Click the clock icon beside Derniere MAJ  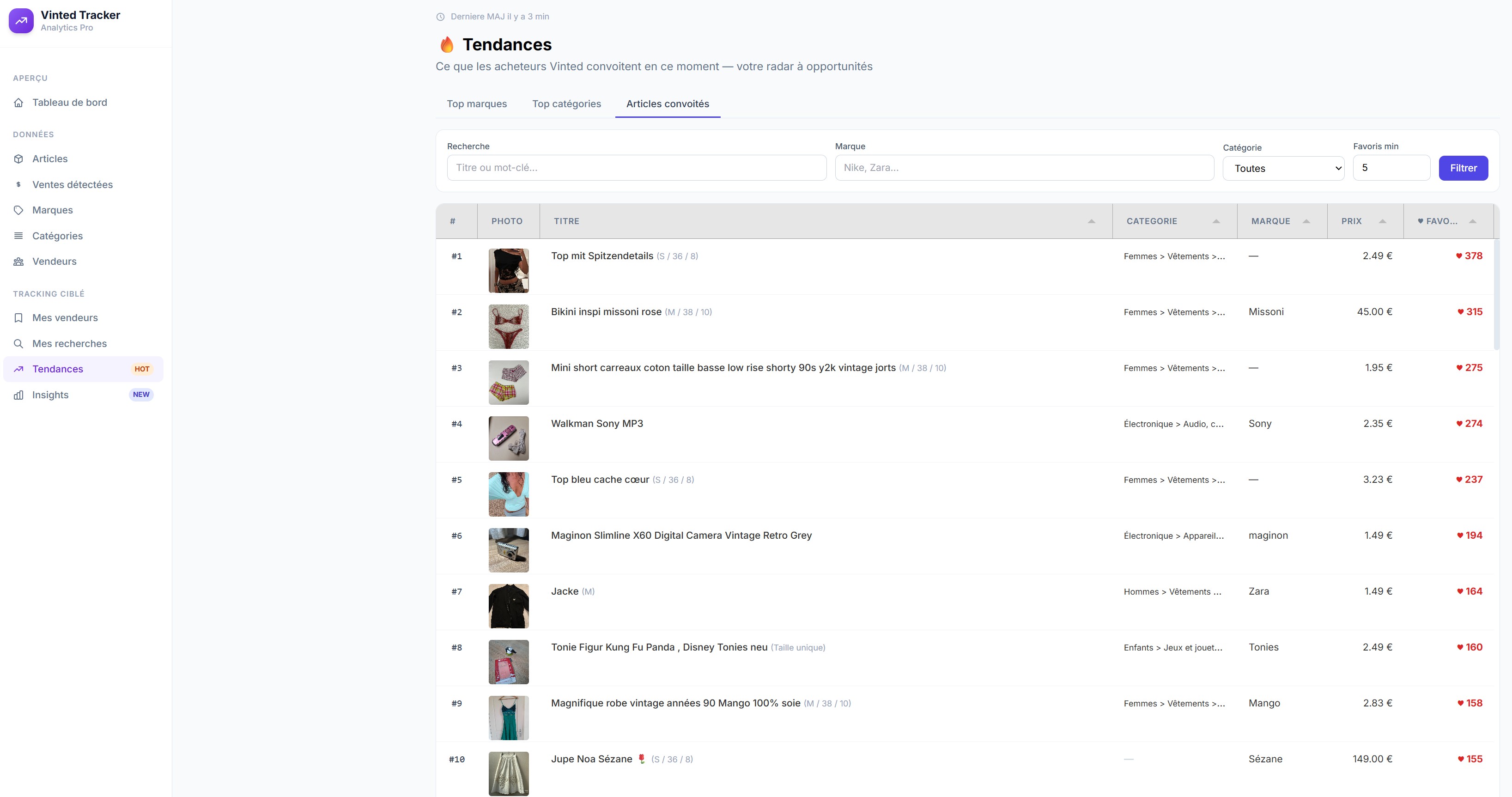pyautogui.click(x=440, y=17)
